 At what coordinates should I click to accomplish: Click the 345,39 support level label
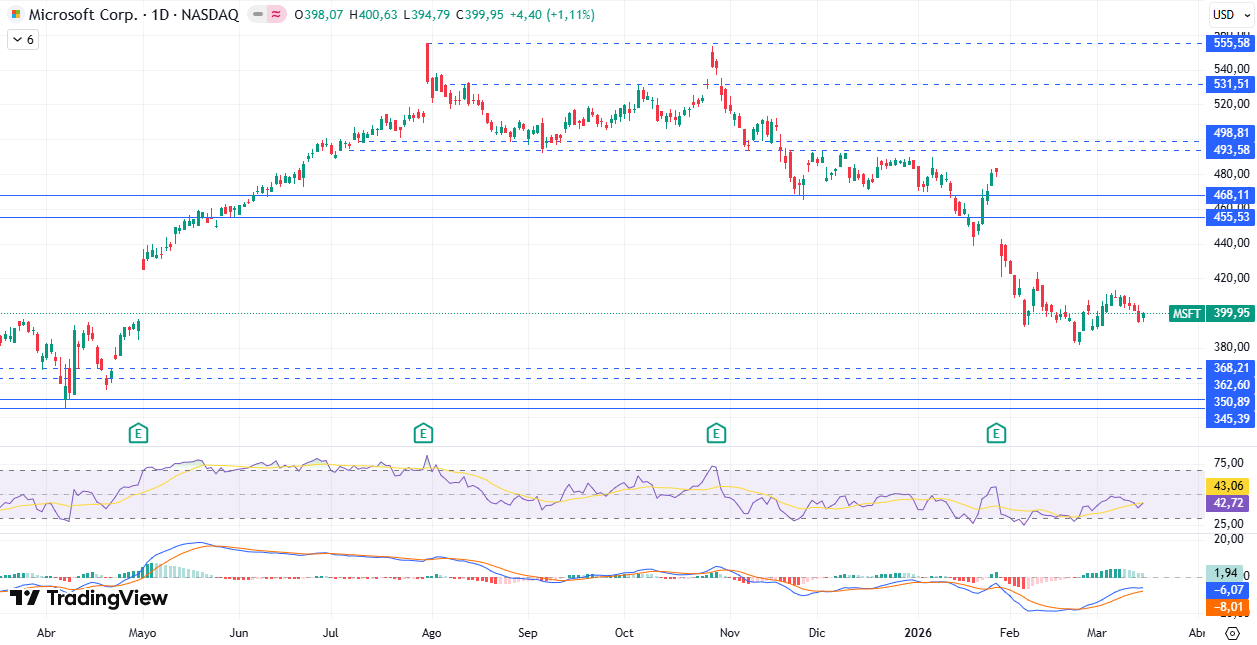(1231, 417)
